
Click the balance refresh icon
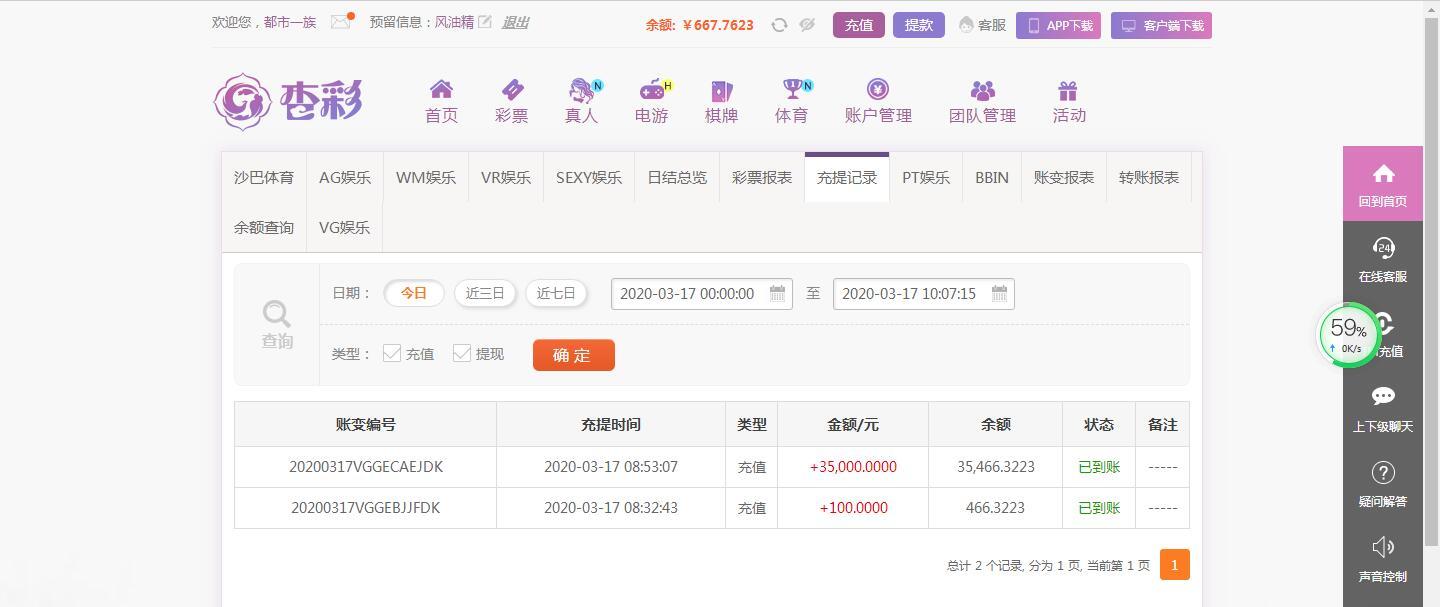click(x=778, y=25)
